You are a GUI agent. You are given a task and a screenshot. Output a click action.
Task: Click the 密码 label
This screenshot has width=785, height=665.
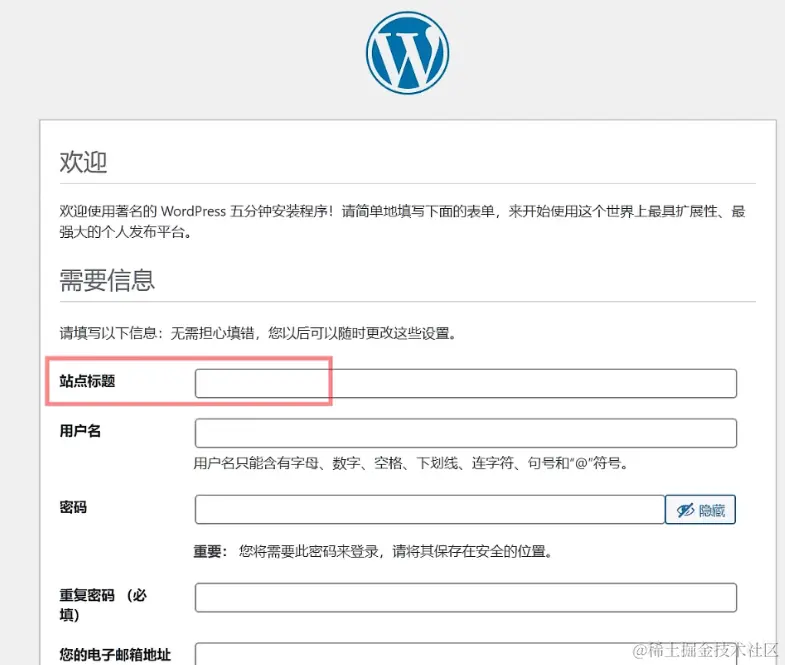tap(73, 507)
